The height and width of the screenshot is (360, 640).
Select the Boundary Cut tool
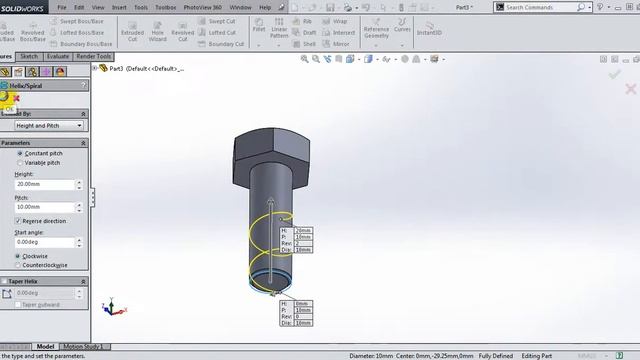point(221,44)
